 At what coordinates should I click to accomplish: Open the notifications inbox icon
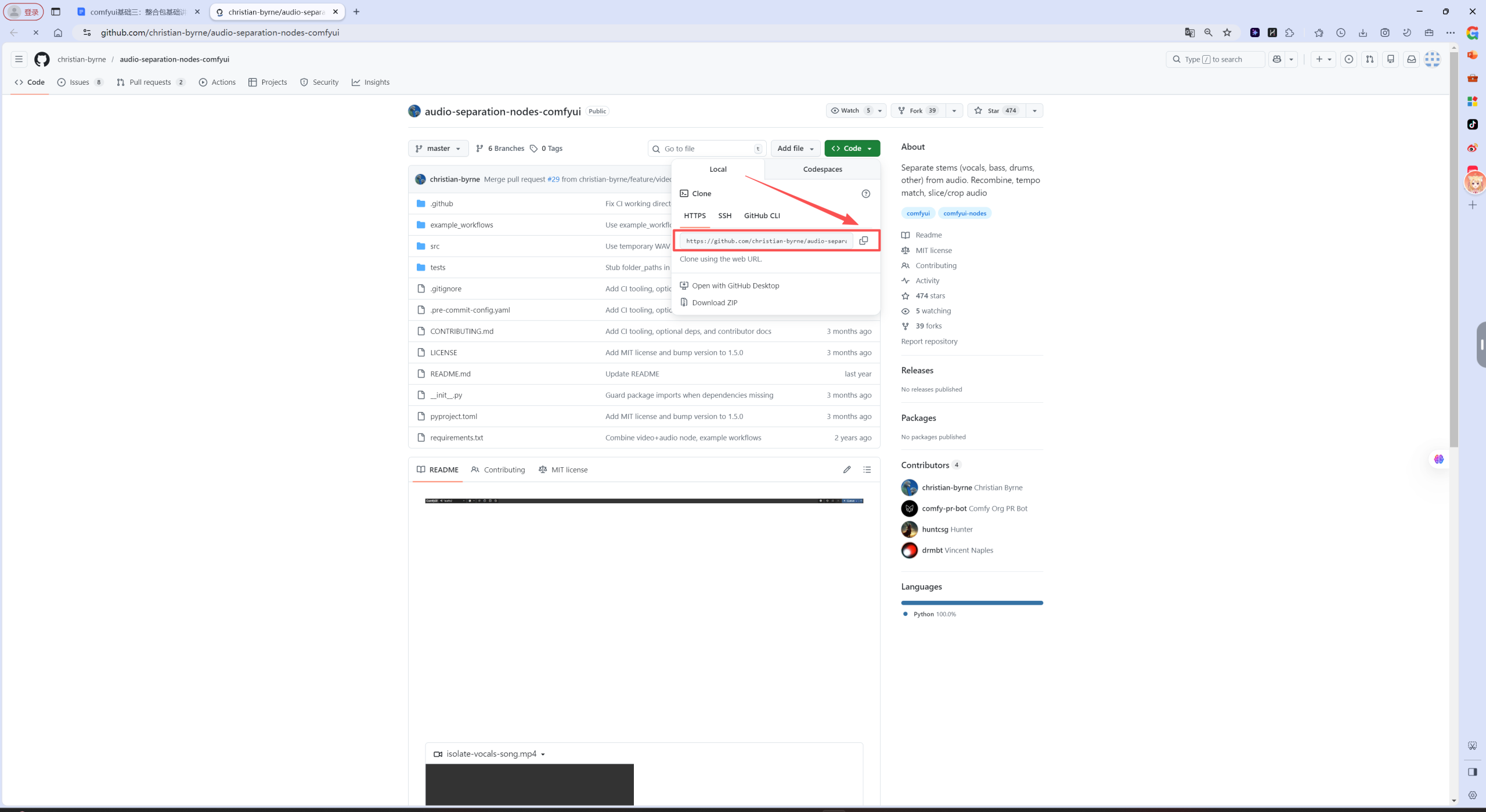[1412, 59]
